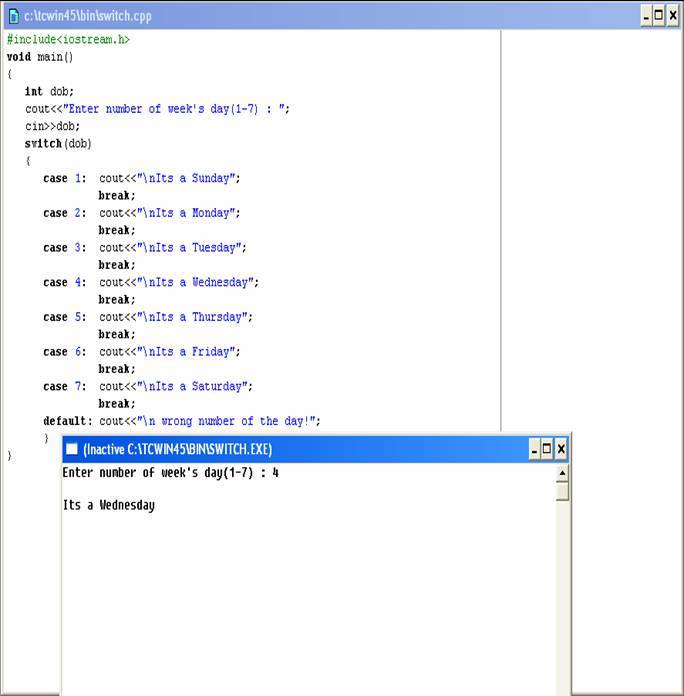The height and width of the screenshot is (696, 684).
Task: Click the "\nIts a Sunday" string
Action: (x=186, y=178)
